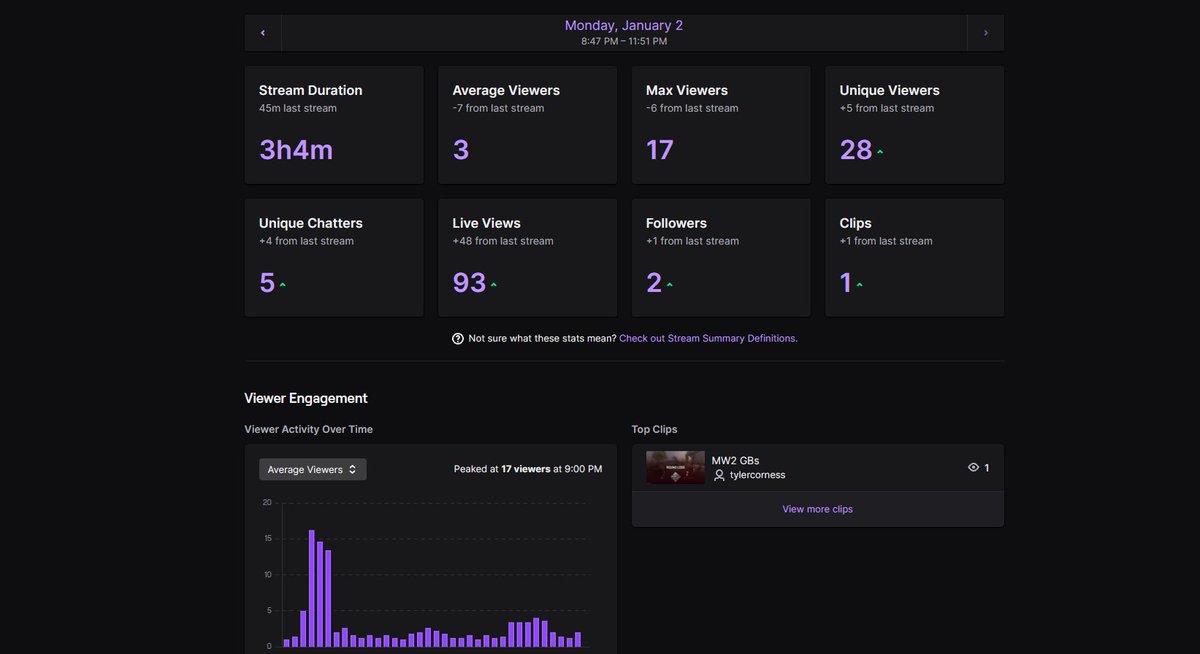Click the chart y-axis label 20
Image resolution: width=1200 pixels, height=654 pixels.
pos(267,503)
